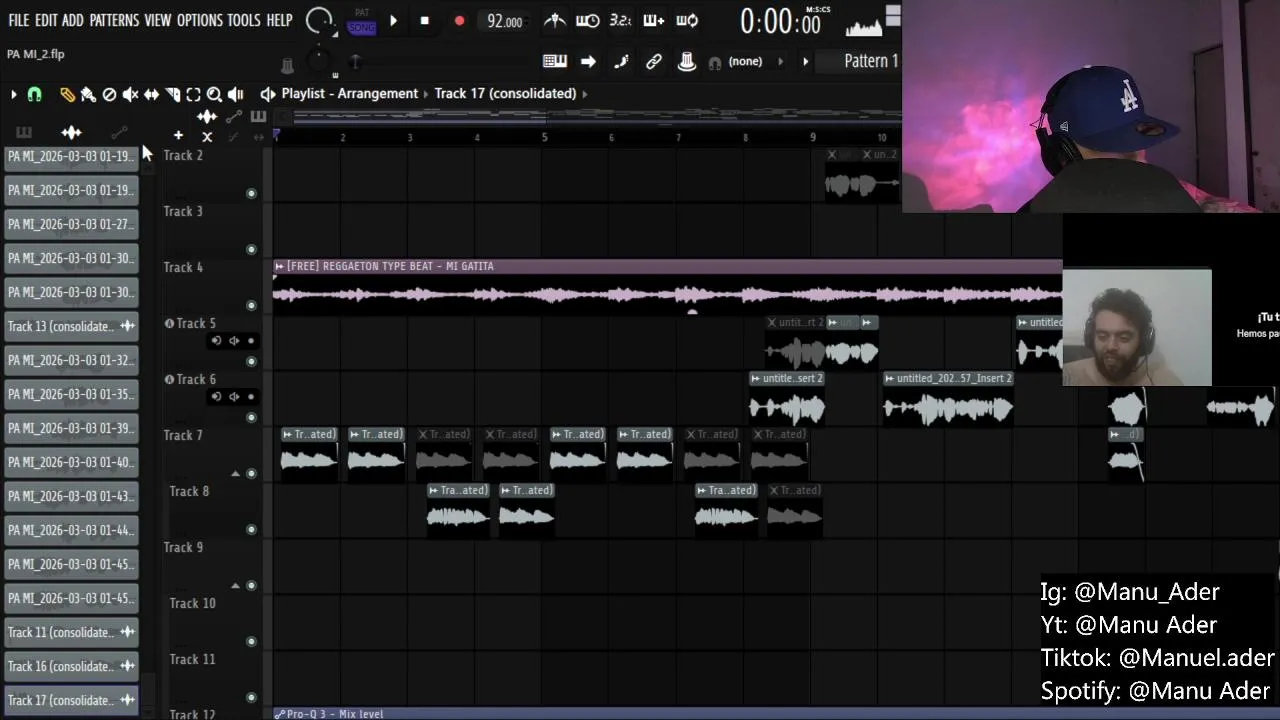The height and width of the screenshot is (720, 1280).
Task: Select the Slip tool
Action: pos(151,94)
